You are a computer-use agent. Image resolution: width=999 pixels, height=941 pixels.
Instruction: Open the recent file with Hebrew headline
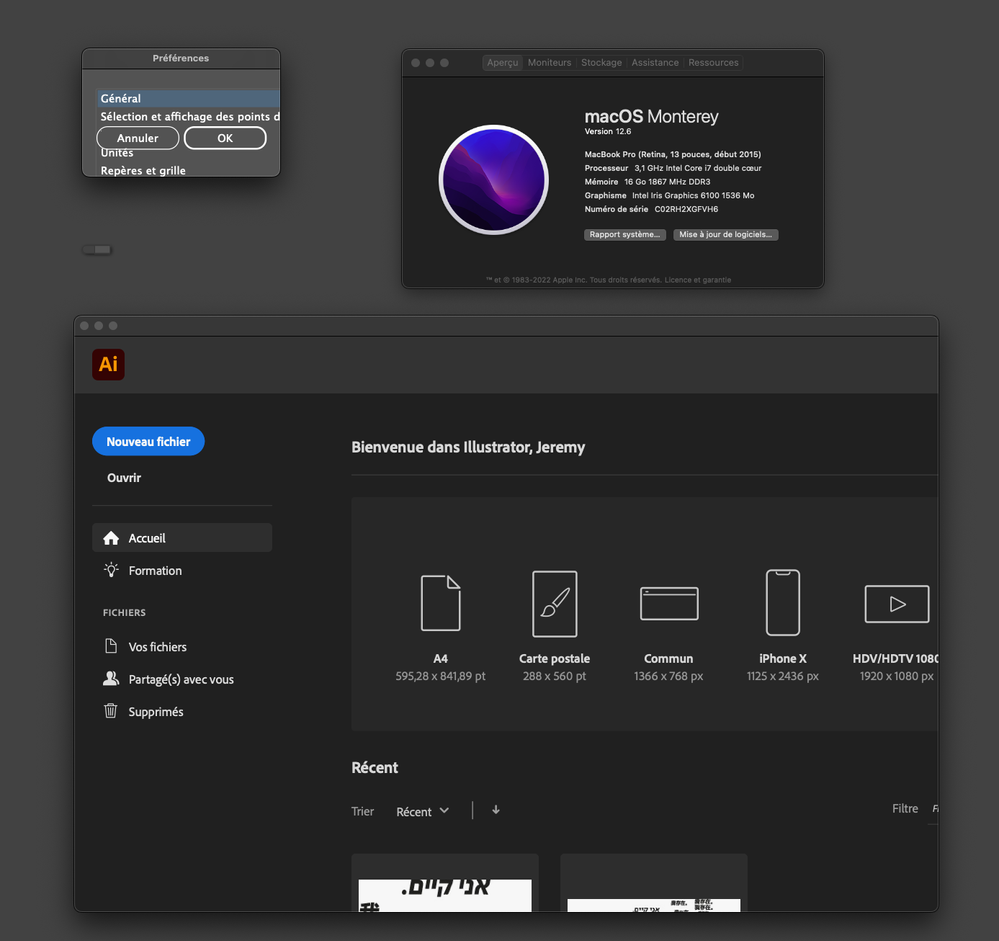(445, 883)
